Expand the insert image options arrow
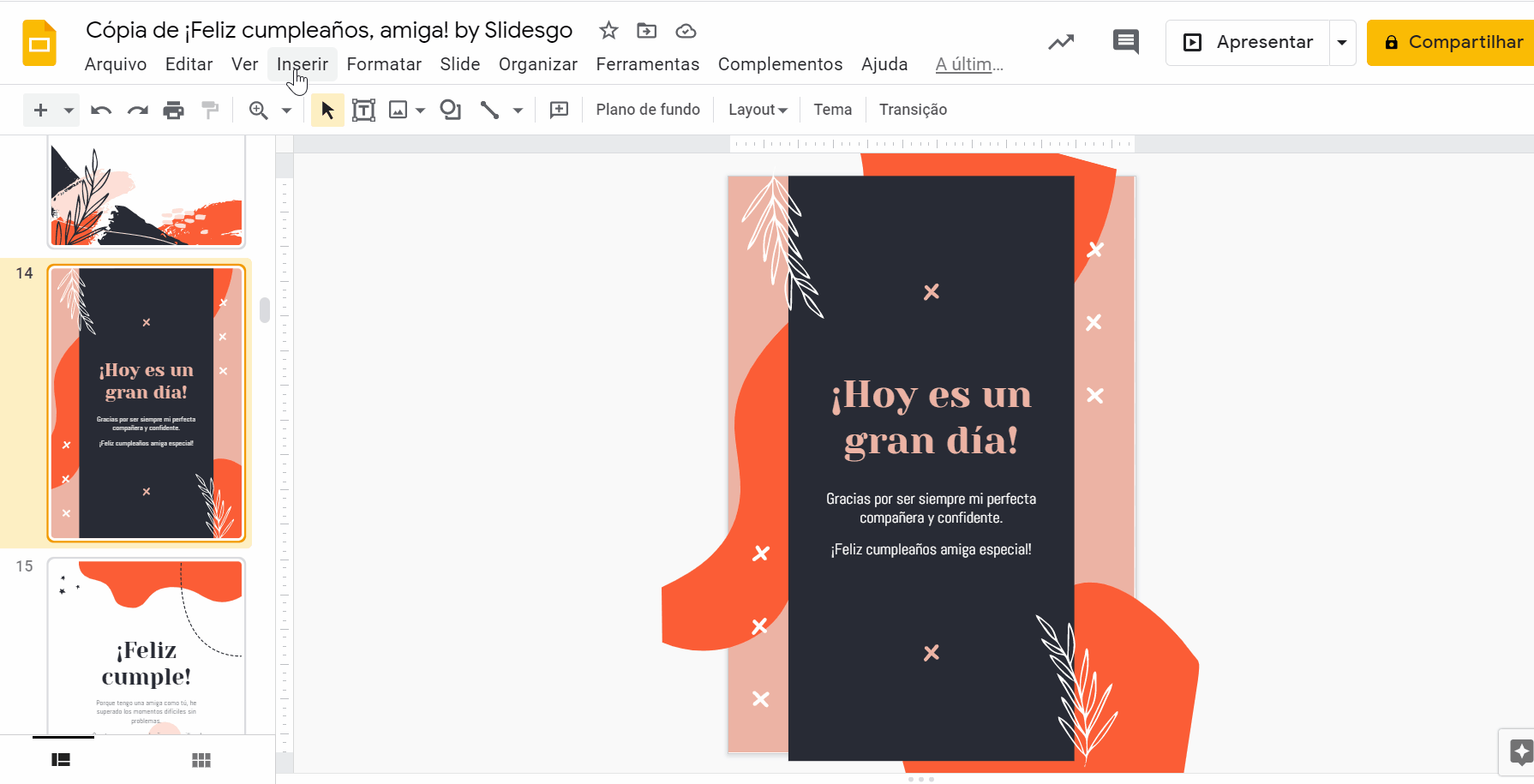Screen dimensions: 1534x784 420,111
